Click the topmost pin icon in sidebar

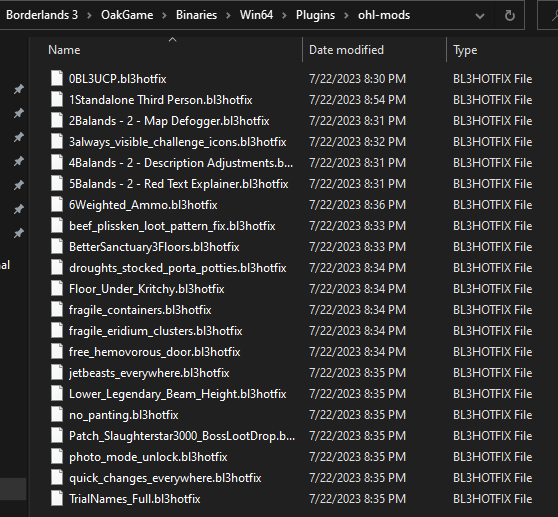click(x=19, y=89)
